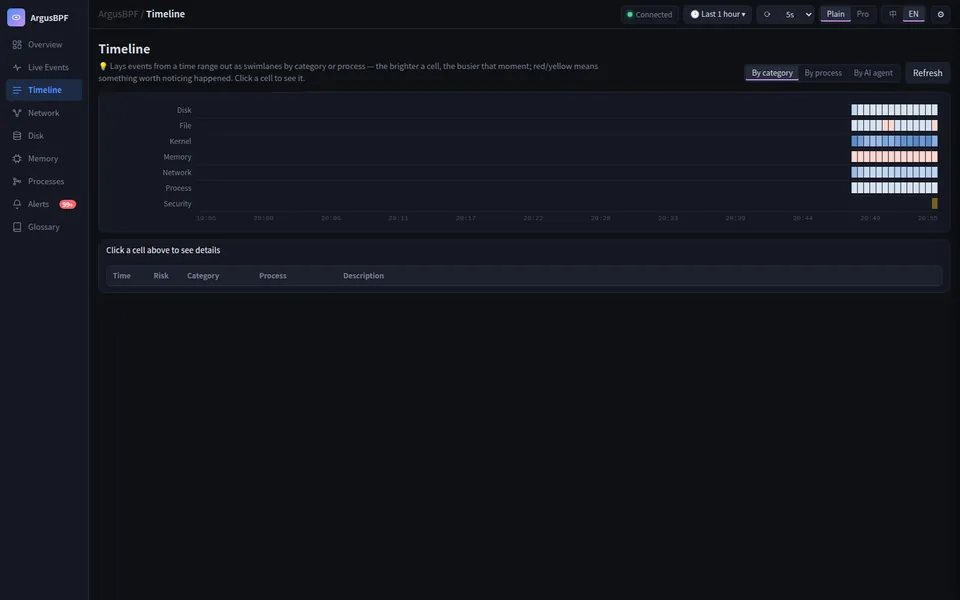The image size is (960, 600).
Task: Open Glossary via its book icon
Action: point(17,227)
